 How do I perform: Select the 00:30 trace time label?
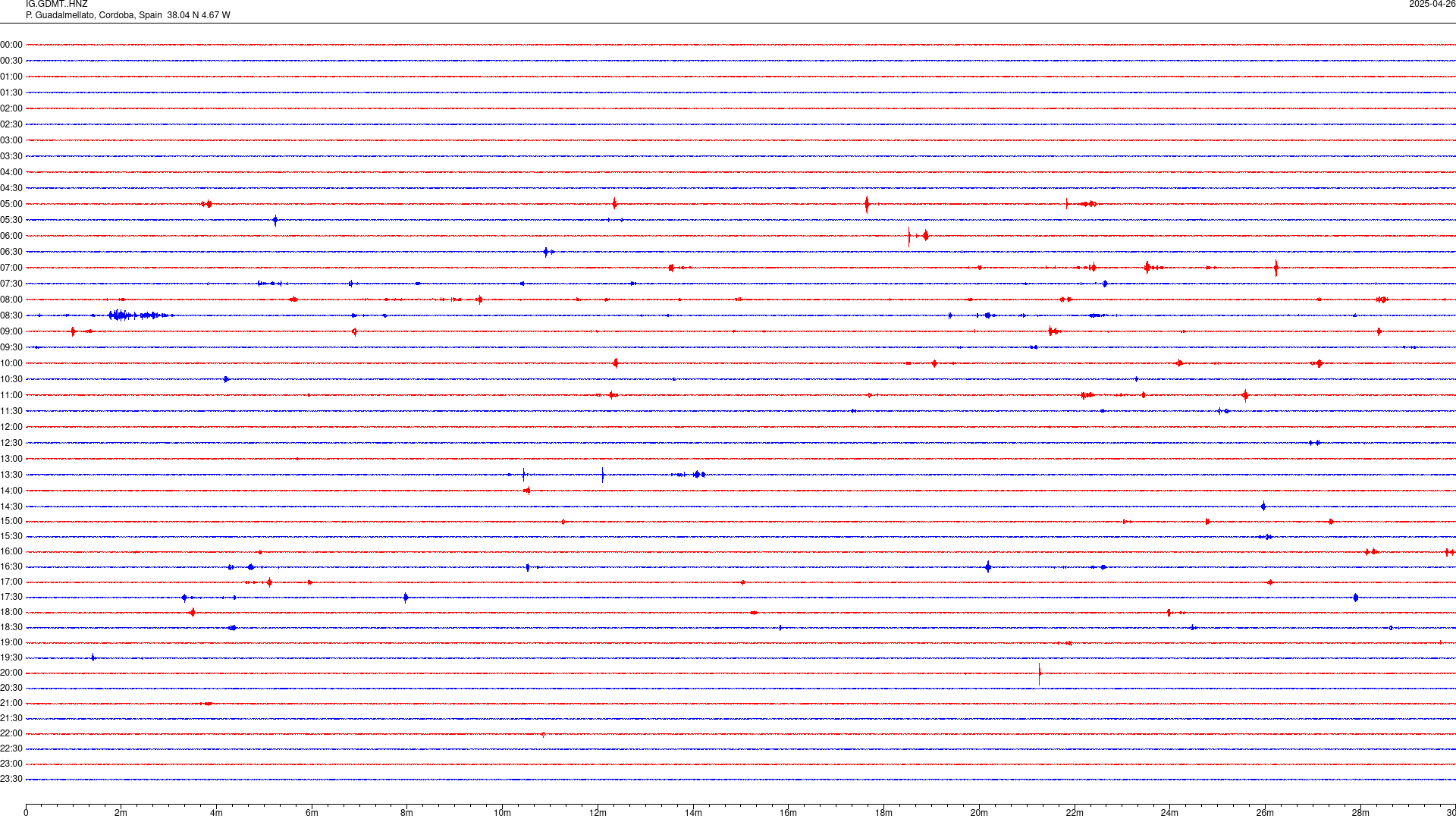coord(11,61)
